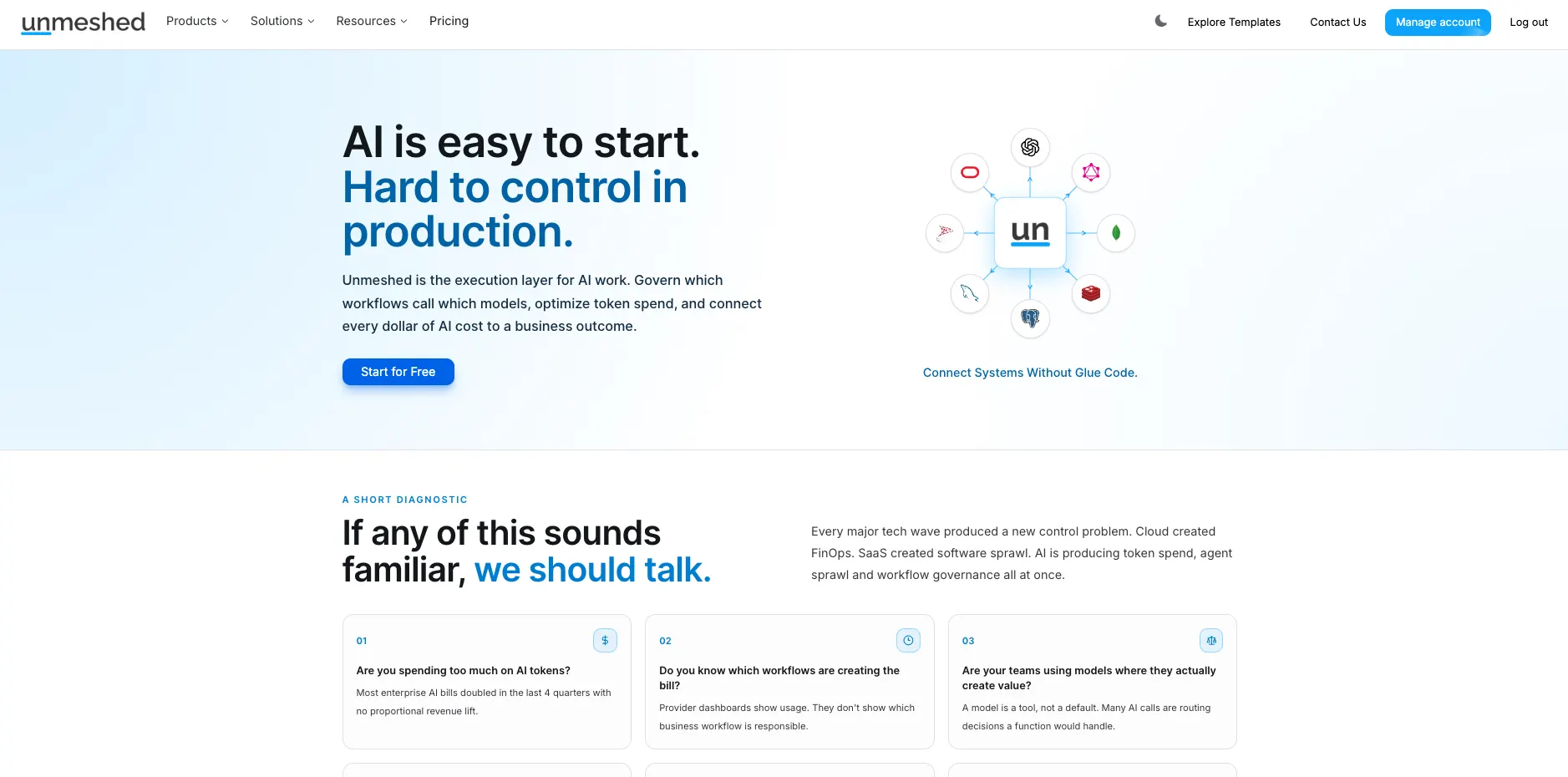Expand the Products dropdown menu

tap(197, 21)
